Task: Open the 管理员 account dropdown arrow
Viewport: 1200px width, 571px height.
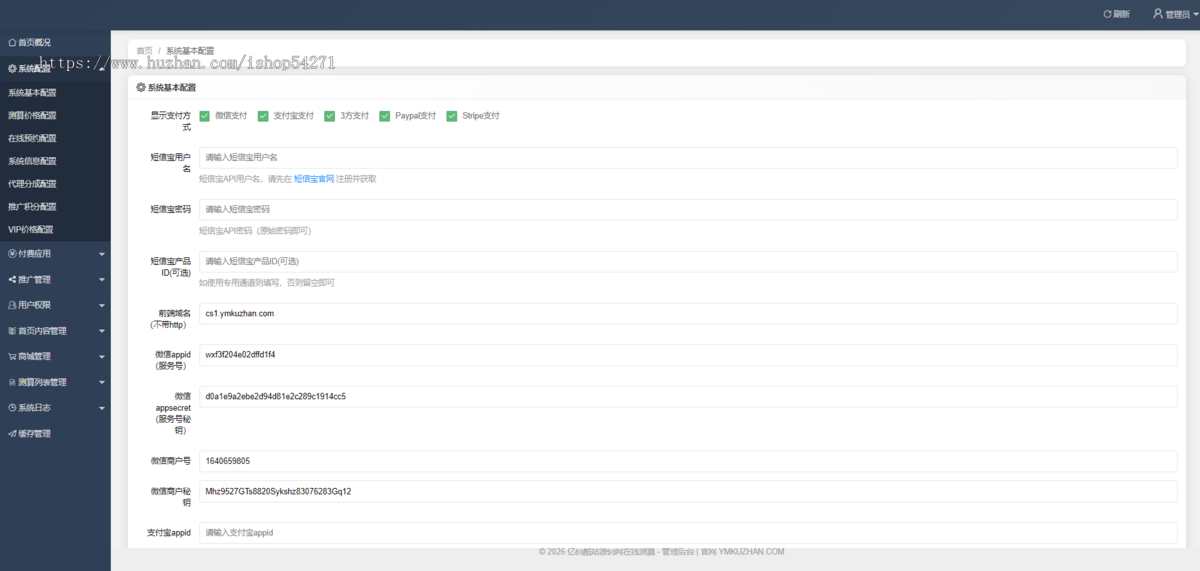Action: pyautogui.click(x=1195, y=15)
